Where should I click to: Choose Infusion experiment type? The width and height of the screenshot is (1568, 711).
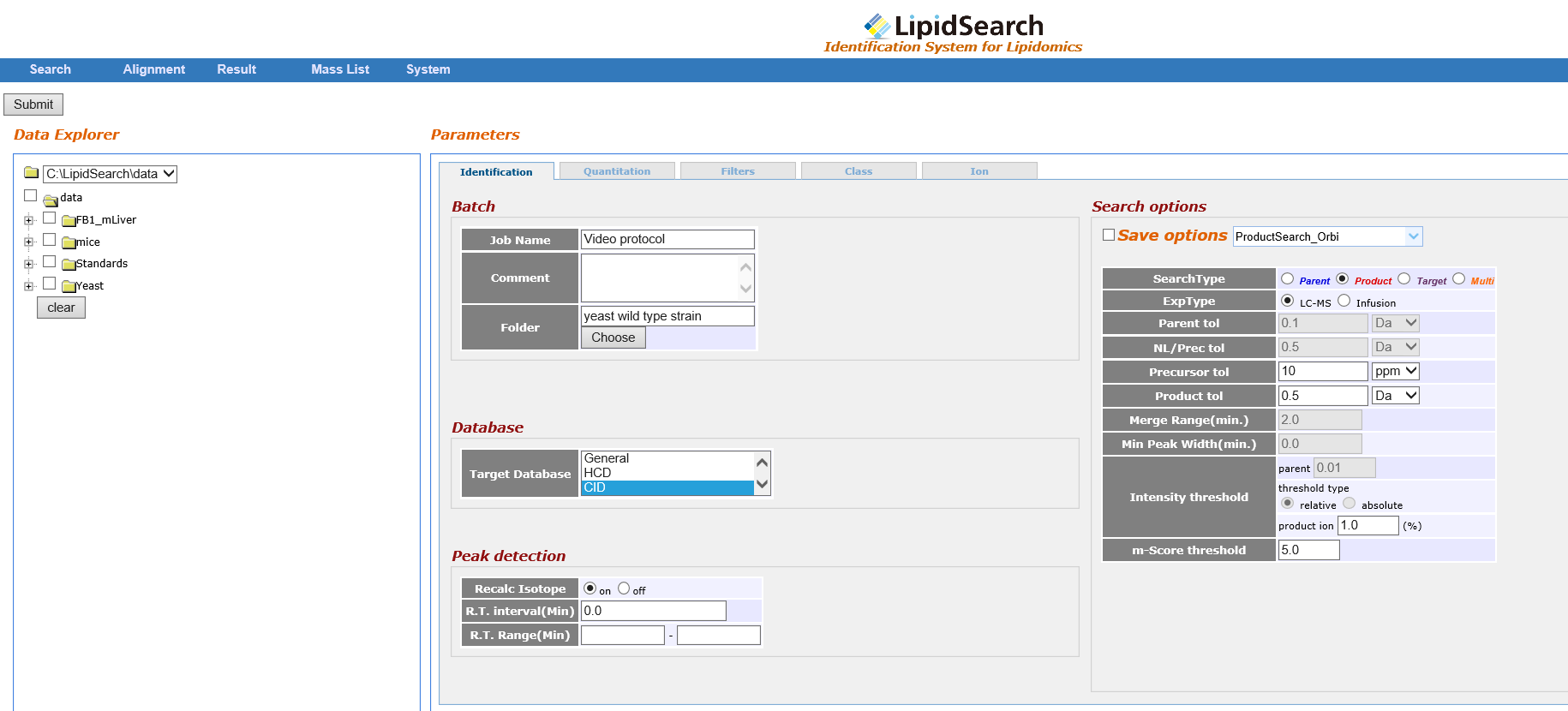coord(1344,301)
